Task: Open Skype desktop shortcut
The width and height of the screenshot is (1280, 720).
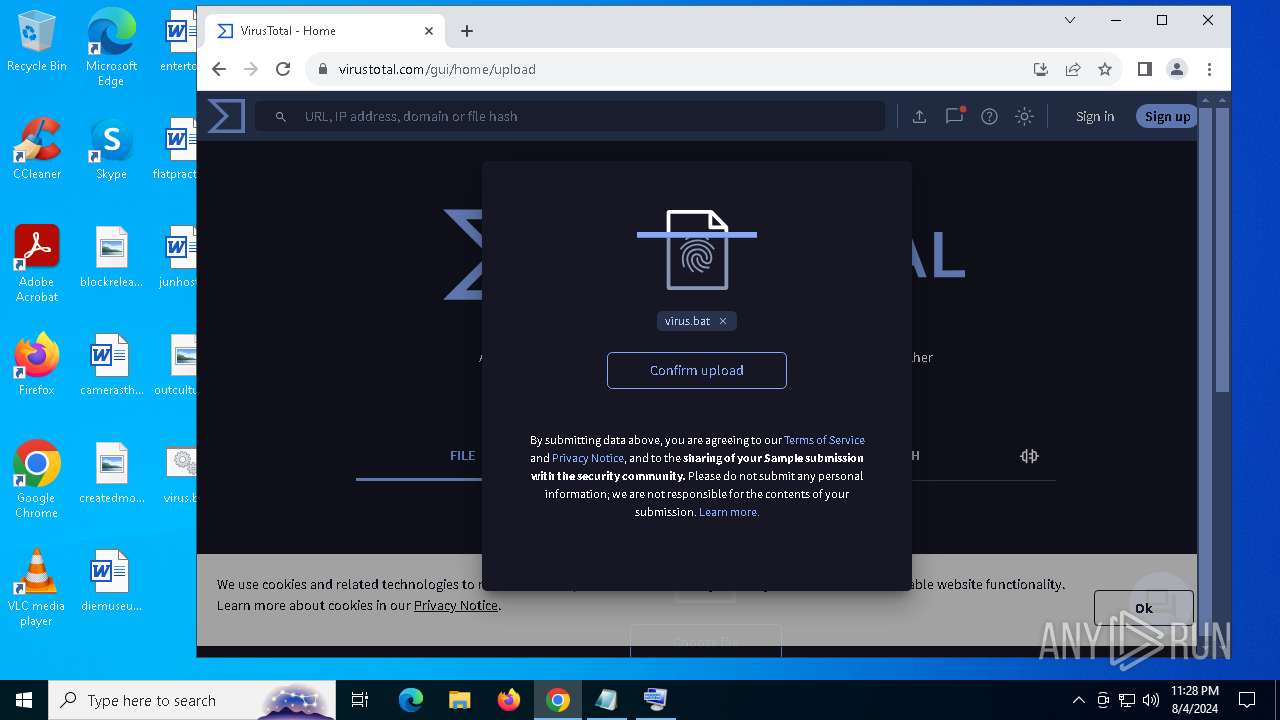Action: click(x=111, y=149)
